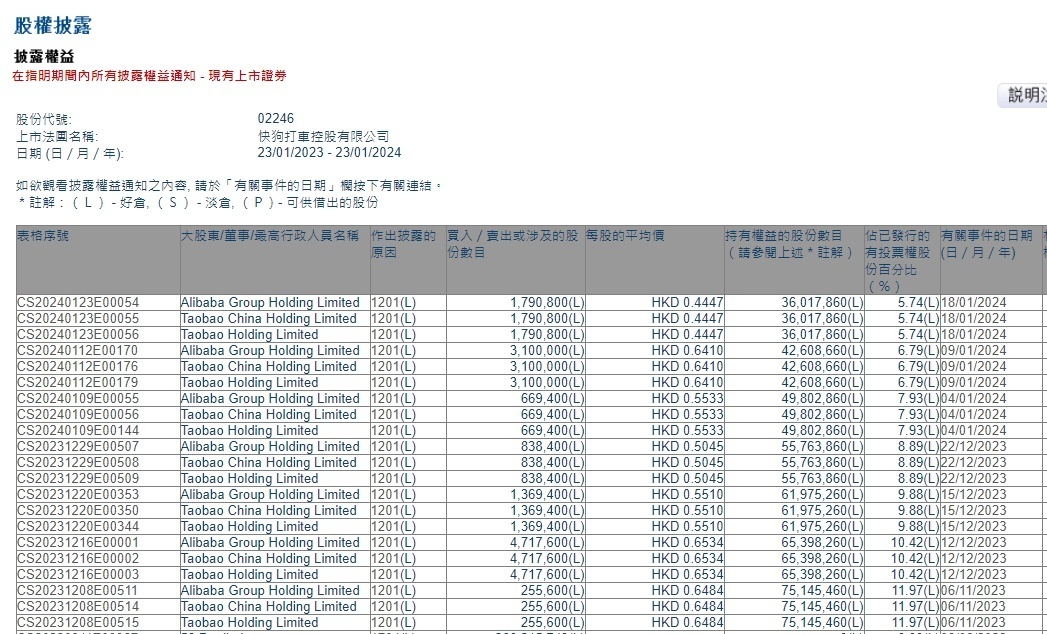The width and height of the screenshot is (1047, 634).
Task: Click serial number CS20240112E00176
Action: tap(78, 367)
